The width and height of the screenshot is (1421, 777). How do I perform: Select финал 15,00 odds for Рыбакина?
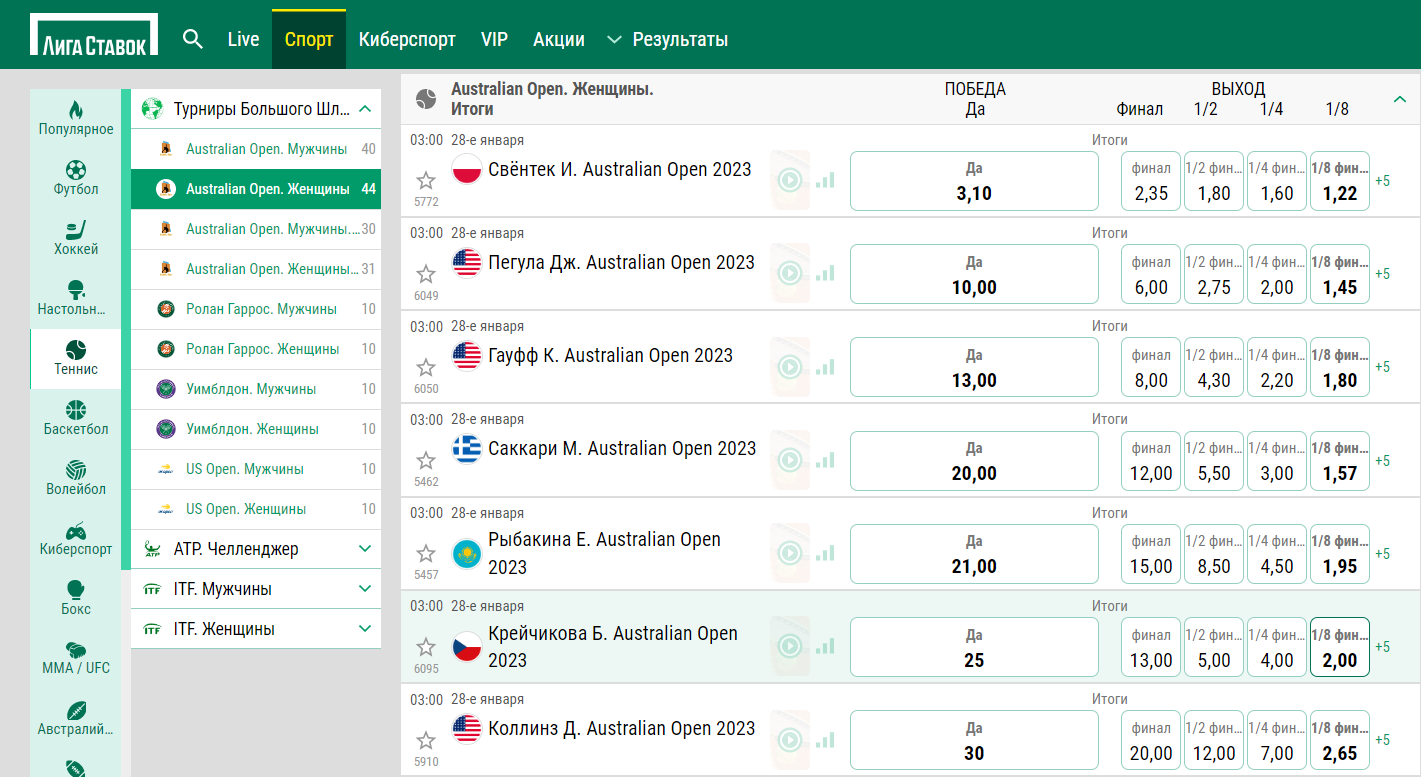(1151, 554)
